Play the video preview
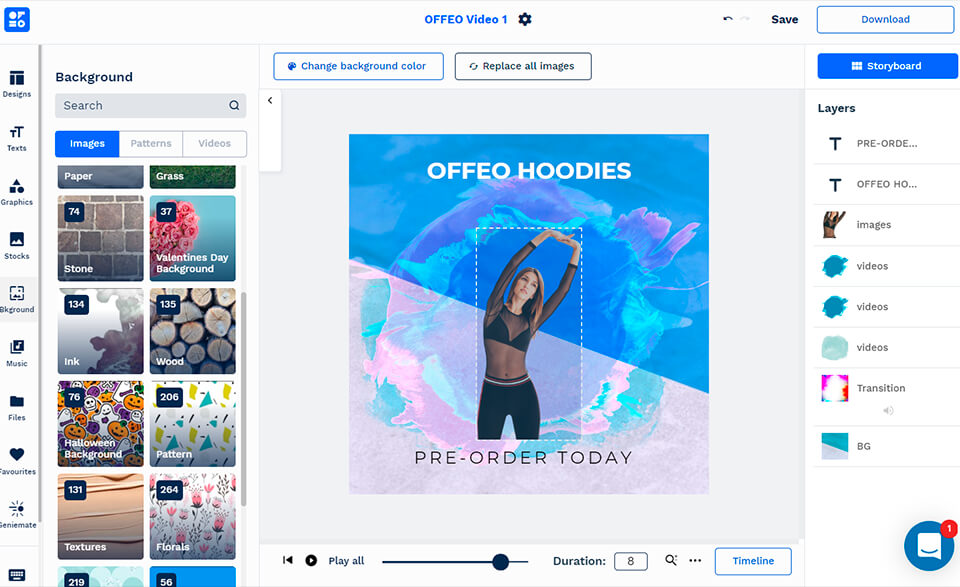This screenshot has width=960, height=587. pos(311,560)
